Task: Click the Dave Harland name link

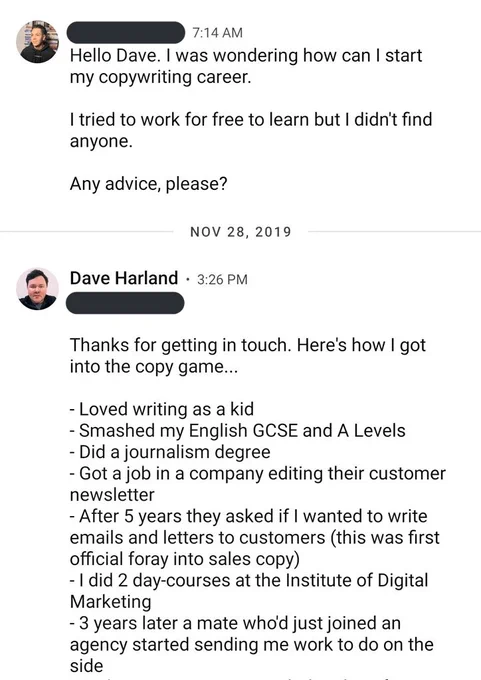Action: [x=124, y=278]
